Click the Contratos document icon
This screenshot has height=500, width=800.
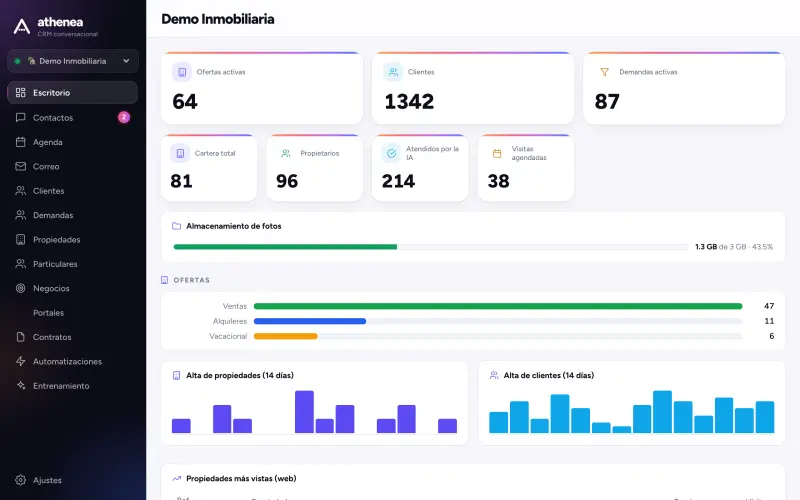pos(20,337)
